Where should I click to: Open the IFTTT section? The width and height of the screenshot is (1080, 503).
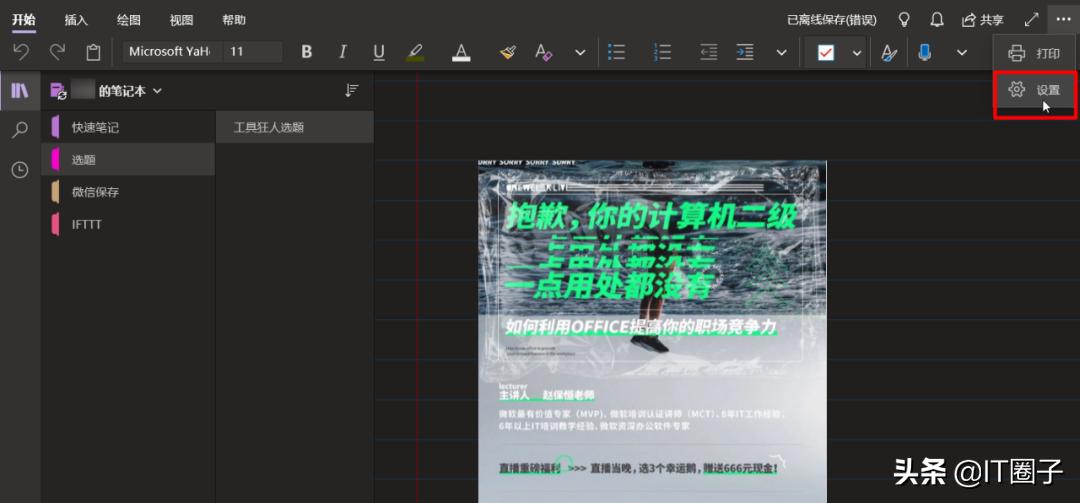129,225
